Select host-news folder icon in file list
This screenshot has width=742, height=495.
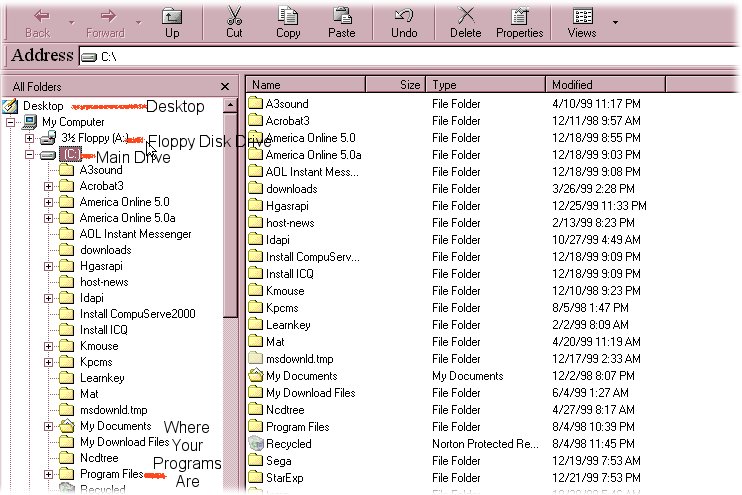tap(256, 222)
